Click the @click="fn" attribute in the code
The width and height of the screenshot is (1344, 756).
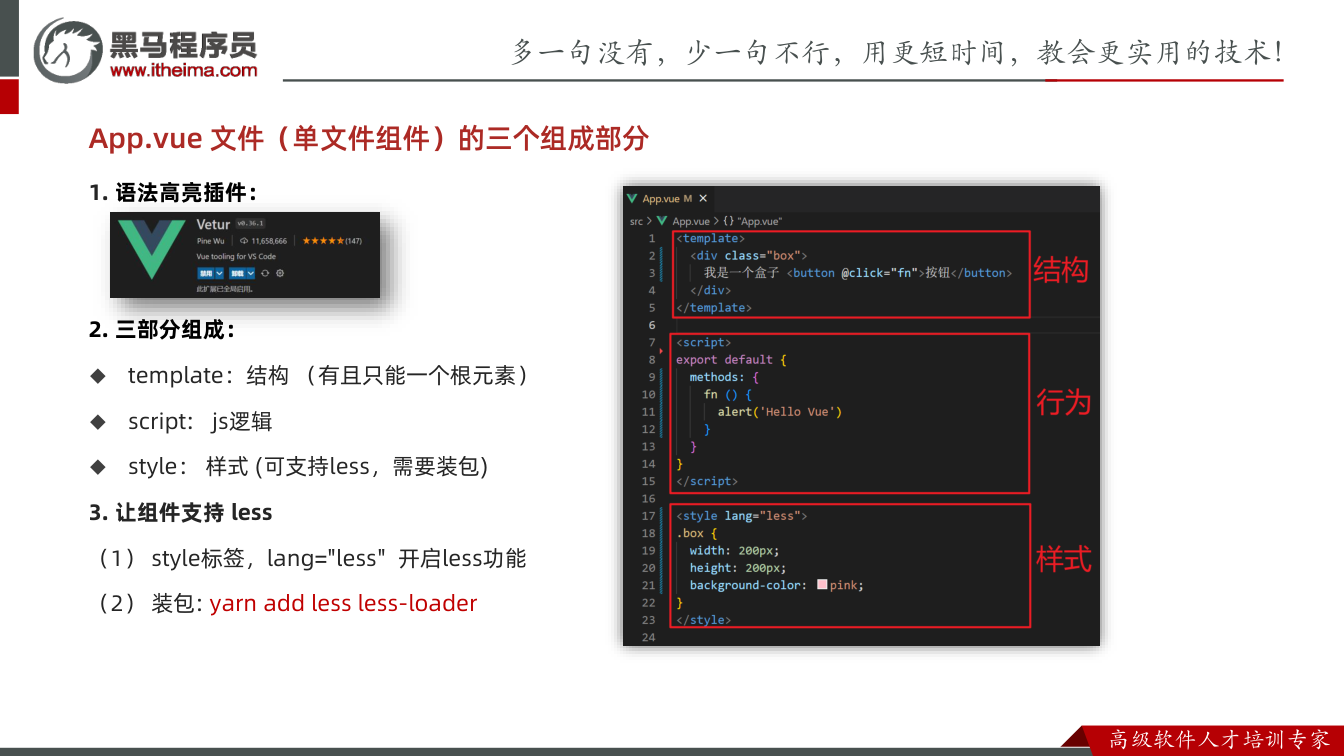881,273
